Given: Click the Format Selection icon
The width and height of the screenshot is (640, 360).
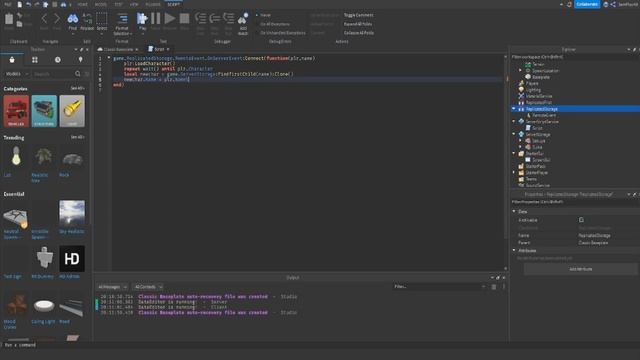Looking at the screenshot, I should 122,19.
